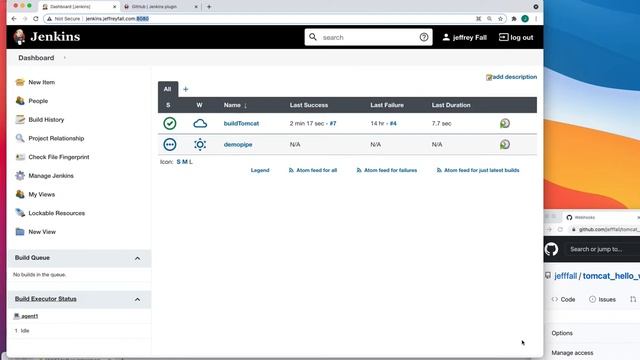This screenshot has height=360, width=640.
Task: Sort by Last Failure column
Action: (387, 105)
